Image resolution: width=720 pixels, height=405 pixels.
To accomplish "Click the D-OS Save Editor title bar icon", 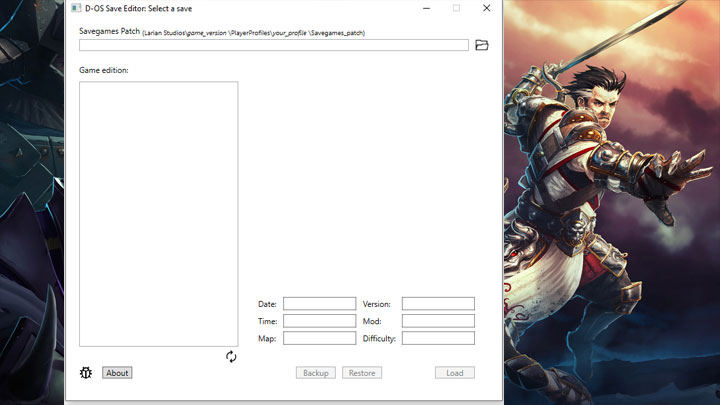I will [x=76, y=8].
